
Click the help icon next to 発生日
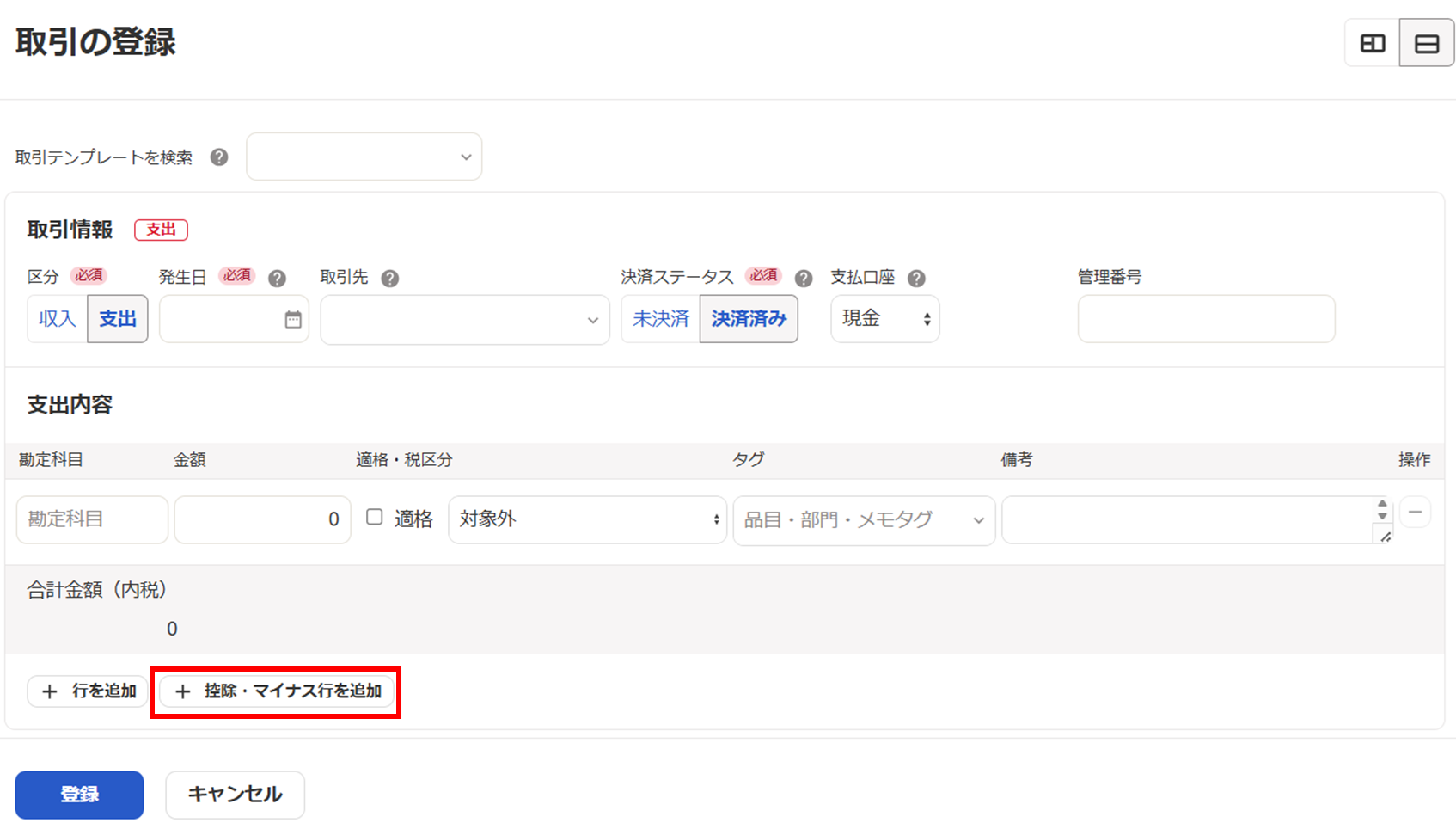coord(277,279)
